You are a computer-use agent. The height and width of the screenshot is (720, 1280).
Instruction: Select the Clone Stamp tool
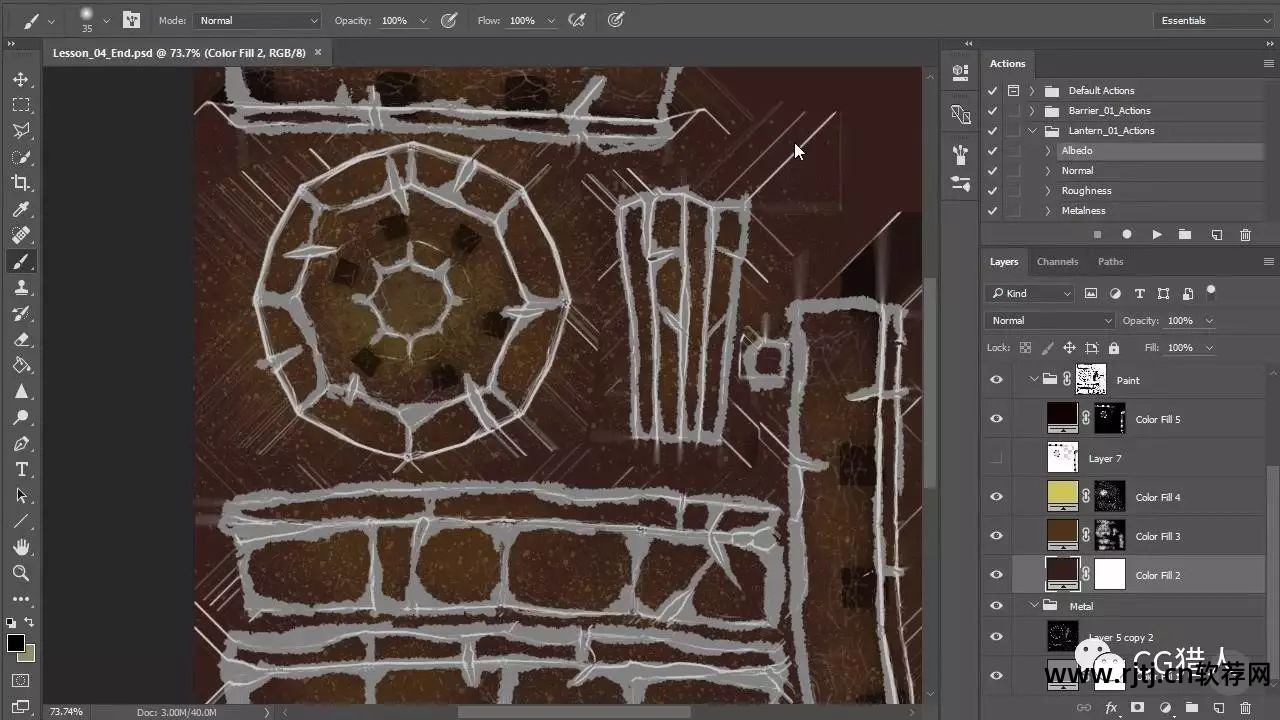(x=21, y=288)
